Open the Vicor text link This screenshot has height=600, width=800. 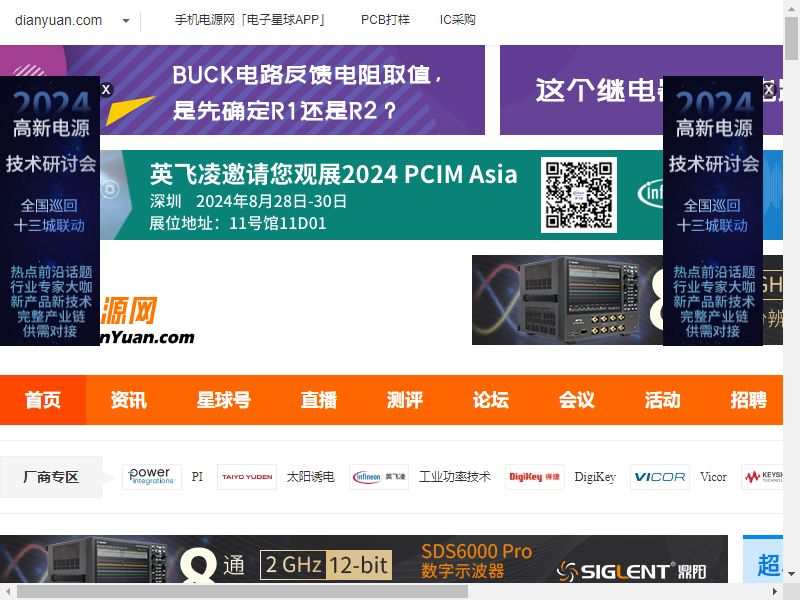point(713,477)
